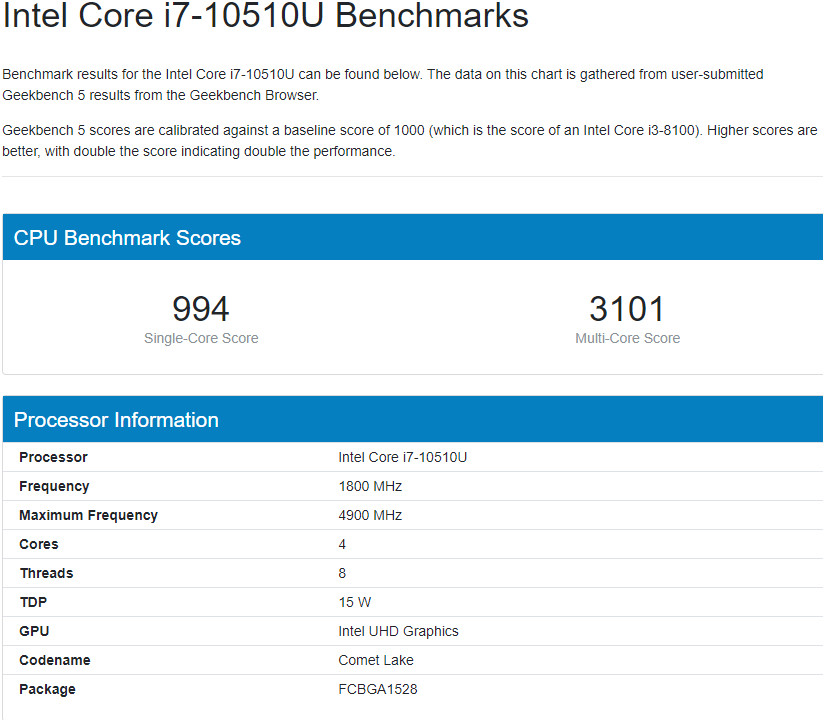Image resolution: width=823 pixels, height=720 pixels.
Task: Select the 1800 MHz frequency value
Action: point(370,486)
